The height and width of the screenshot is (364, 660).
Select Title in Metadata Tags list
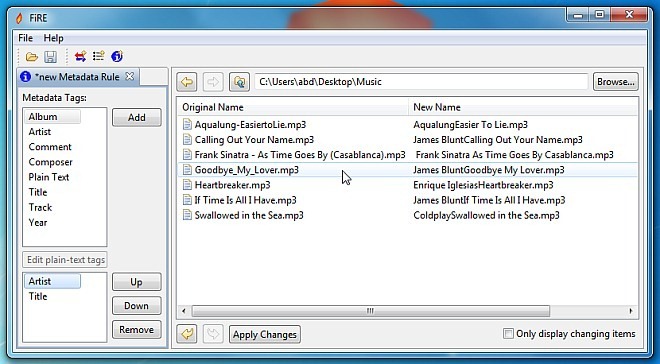(38, 192)
